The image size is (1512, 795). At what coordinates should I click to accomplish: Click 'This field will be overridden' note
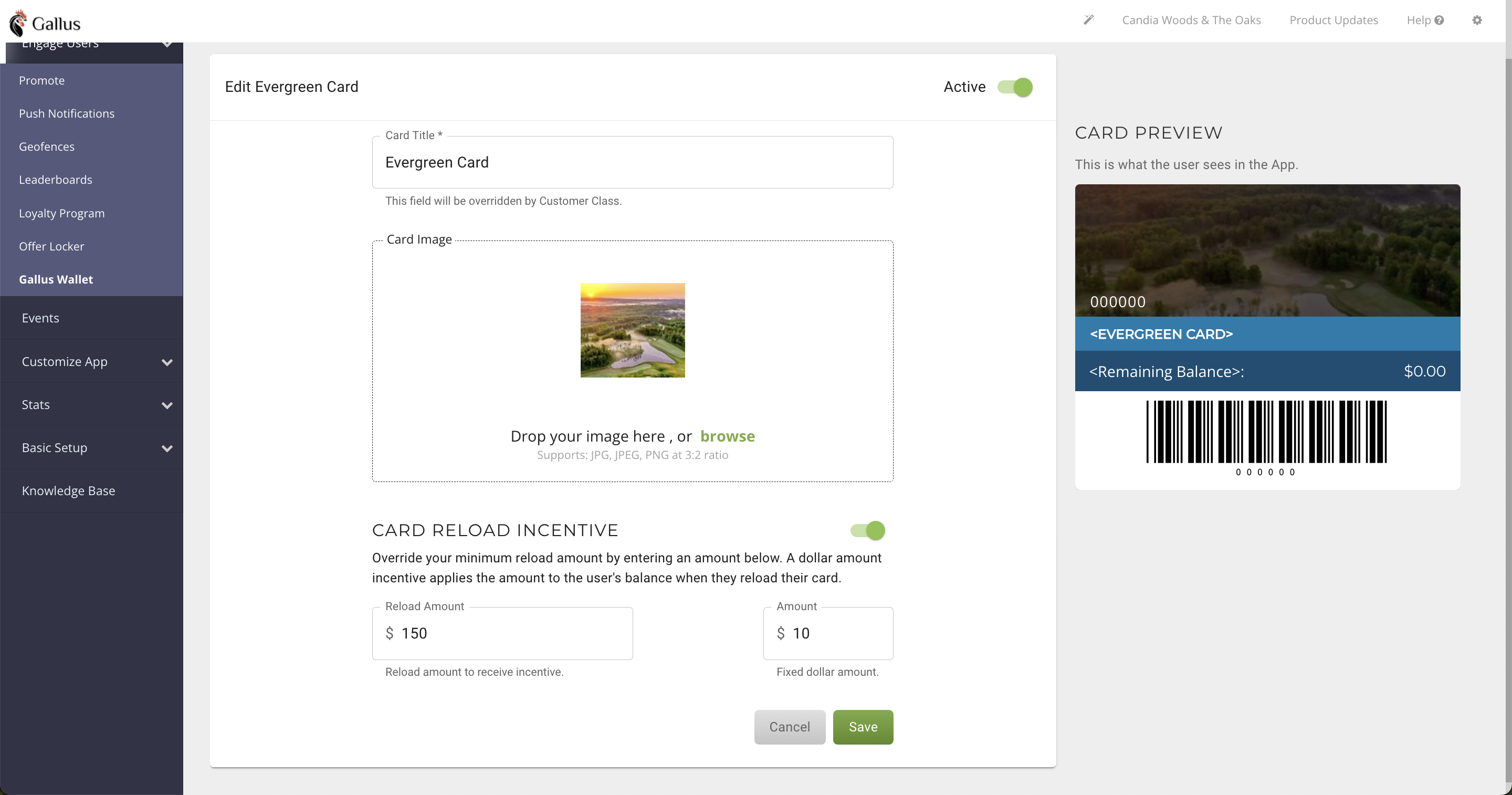[x=503, y=201]
